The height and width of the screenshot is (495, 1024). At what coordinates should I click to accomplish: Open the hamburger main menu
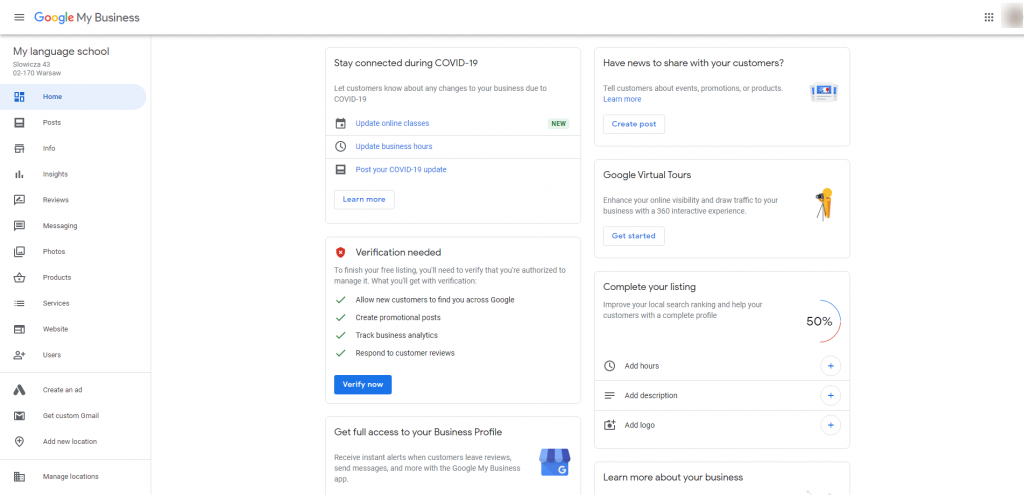coord(19,18)
